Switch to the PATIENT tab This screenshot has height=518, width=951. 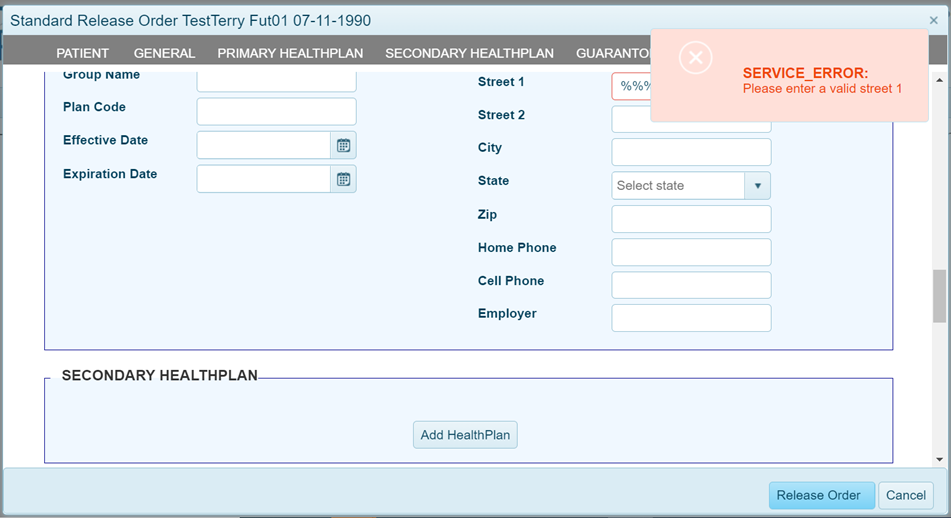[82, 53]
